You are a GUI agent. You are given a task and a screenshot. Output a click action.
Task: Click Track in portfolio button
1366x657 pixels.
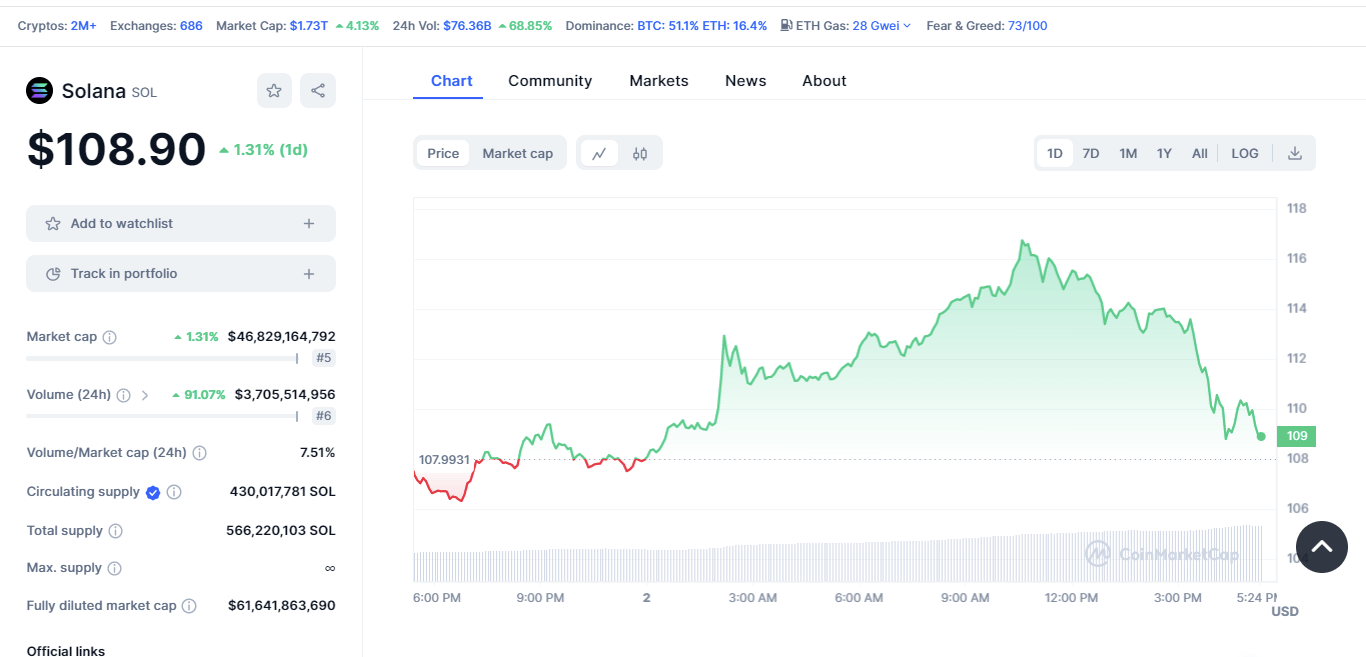(x=181, y=274)
